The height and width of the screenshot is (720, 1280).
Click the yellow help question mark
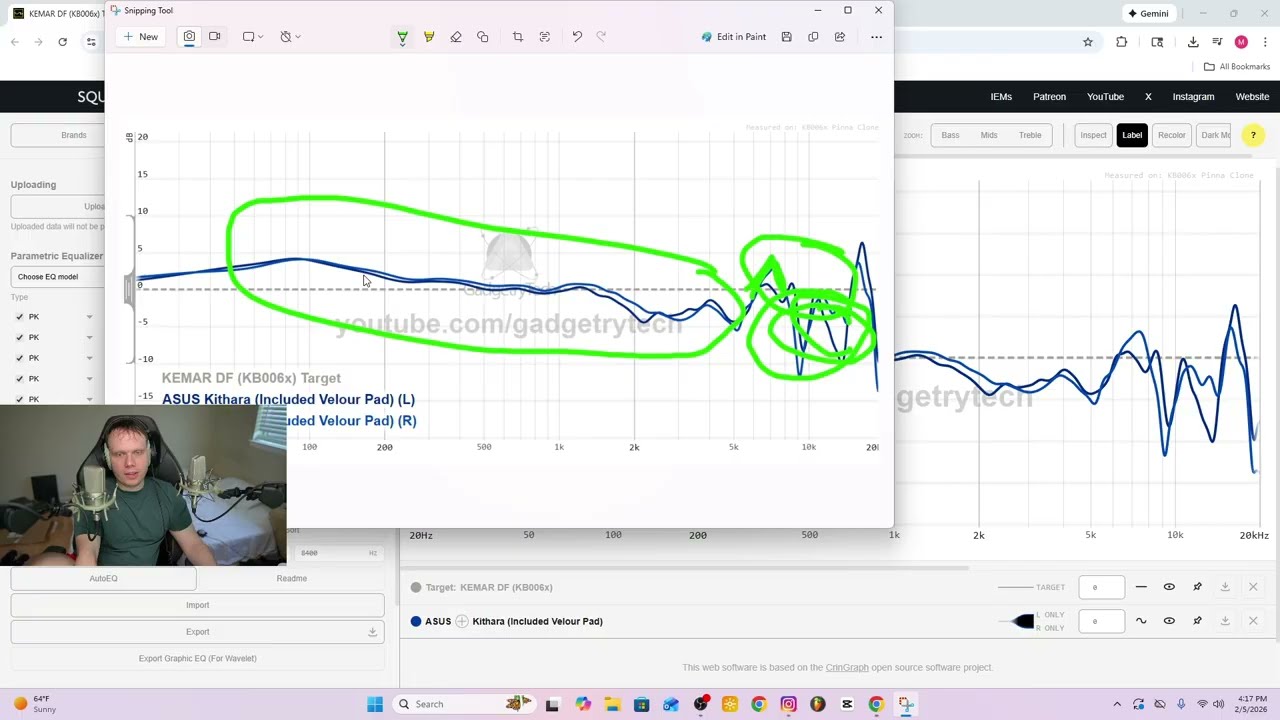pos(1252,135)
